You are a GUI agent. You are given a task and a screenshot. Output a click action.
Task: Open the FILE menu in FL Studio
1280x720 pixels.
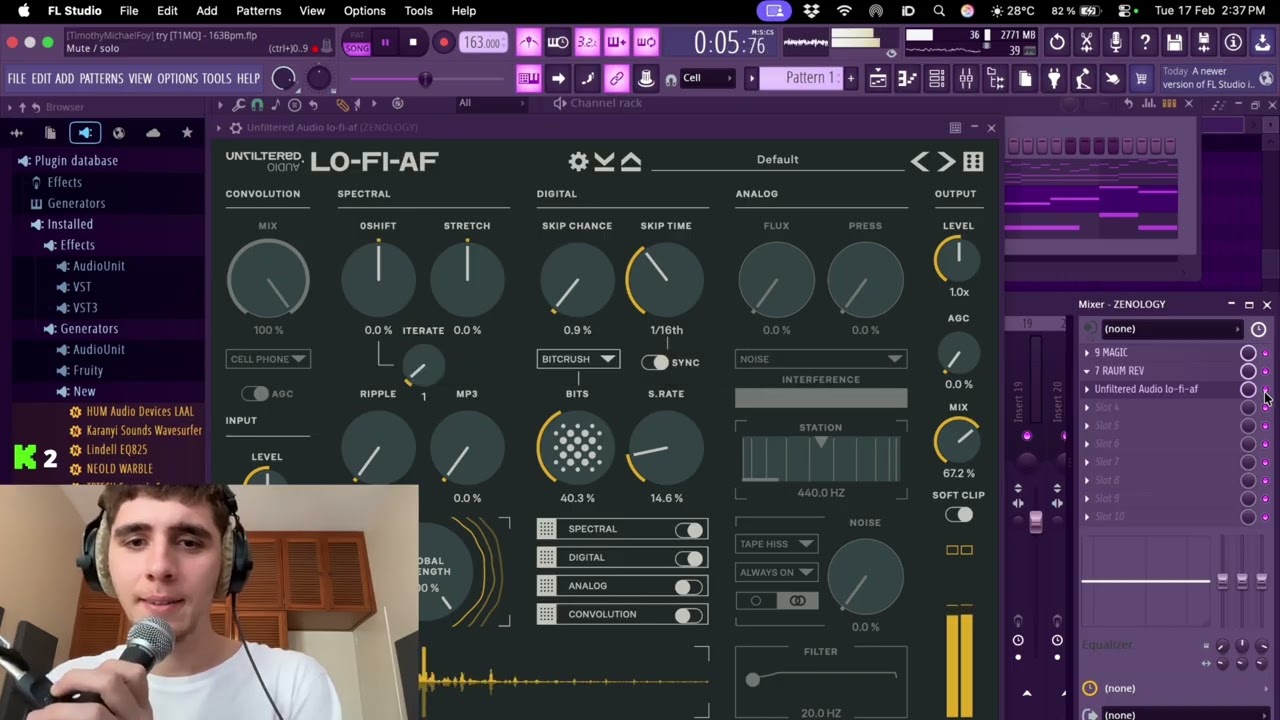17,78
